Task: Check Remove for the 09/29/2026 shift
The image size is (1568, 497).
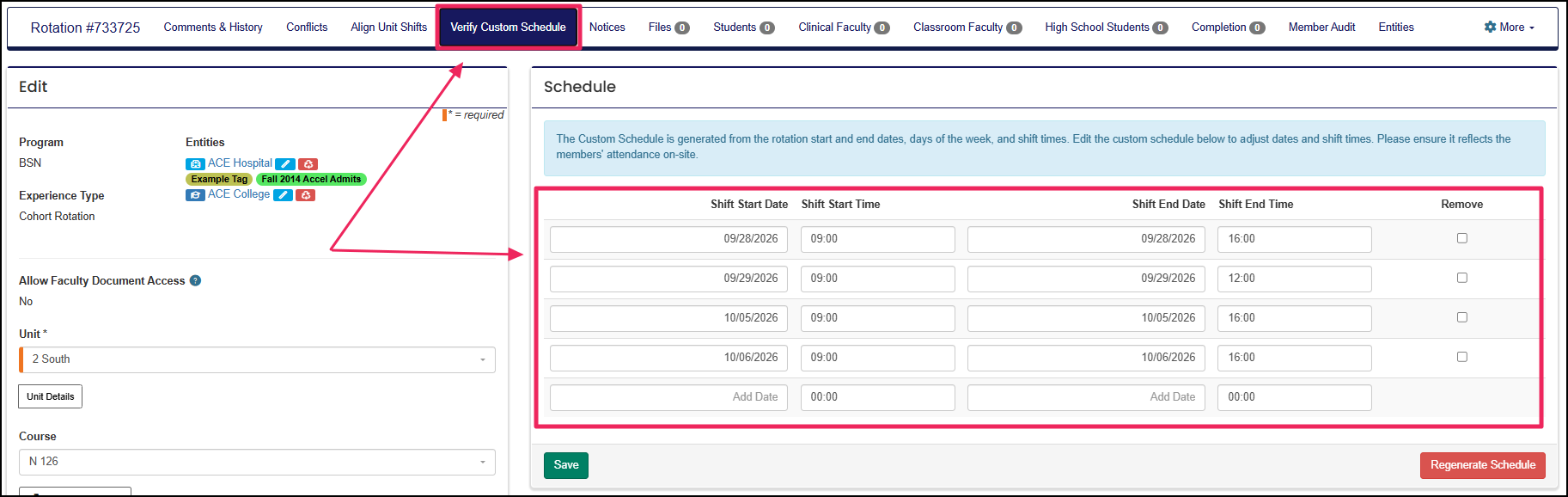Action: pyautogui.click(x=1462, y=278)
